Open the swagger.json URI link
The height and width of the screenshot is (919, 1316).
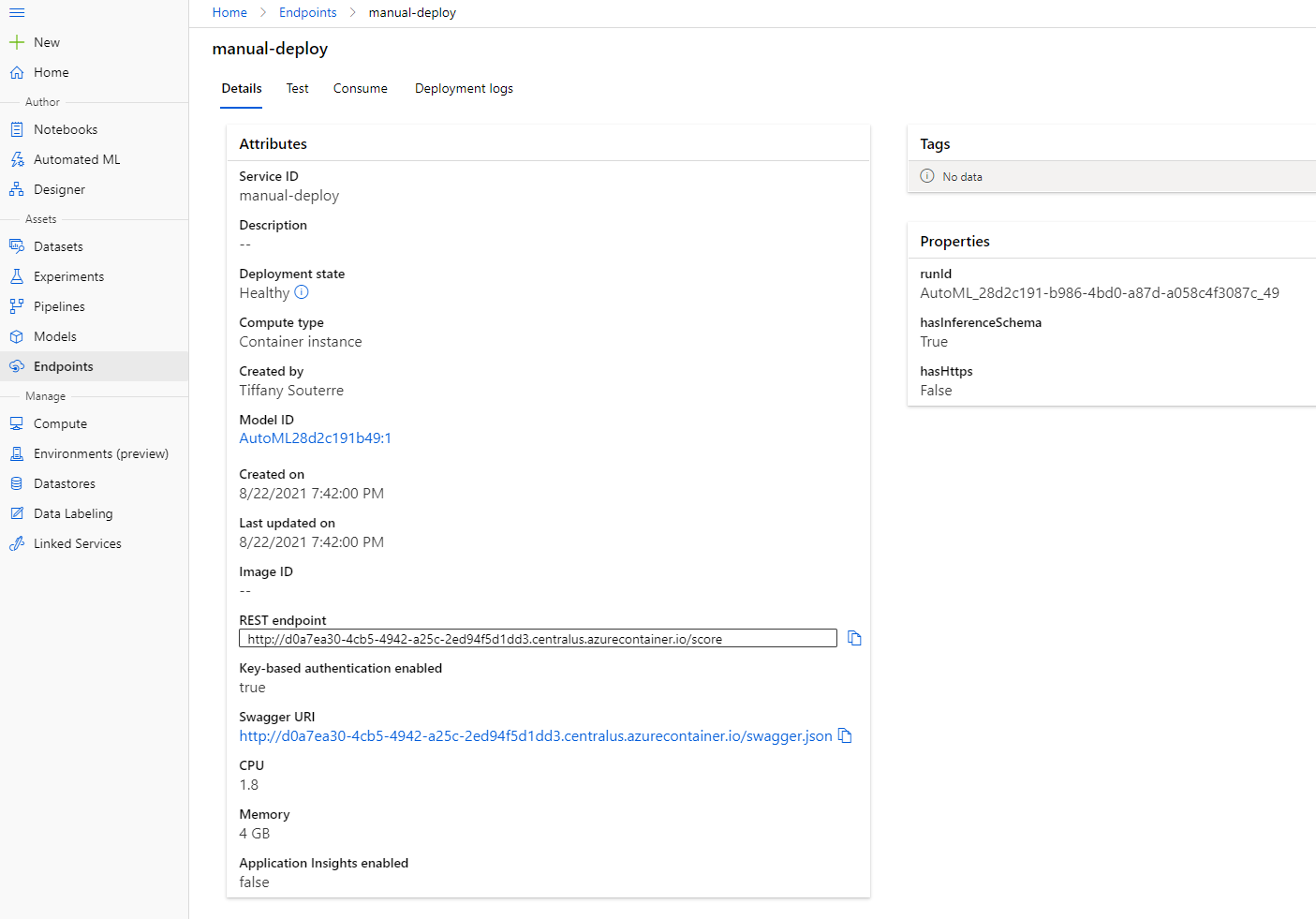[535, 736]
